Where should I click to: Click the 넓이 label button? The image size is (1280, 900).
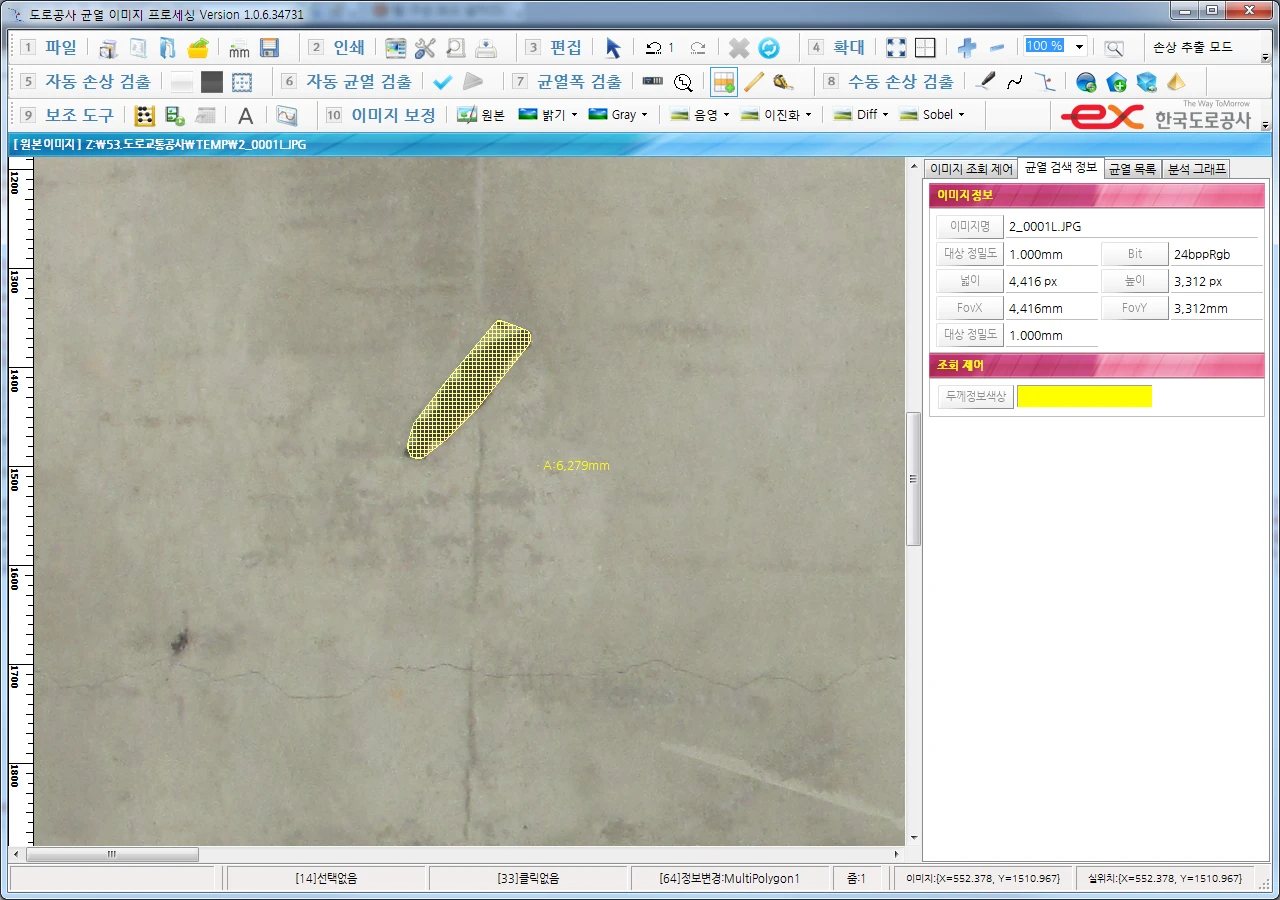click(x=970, y=281)
